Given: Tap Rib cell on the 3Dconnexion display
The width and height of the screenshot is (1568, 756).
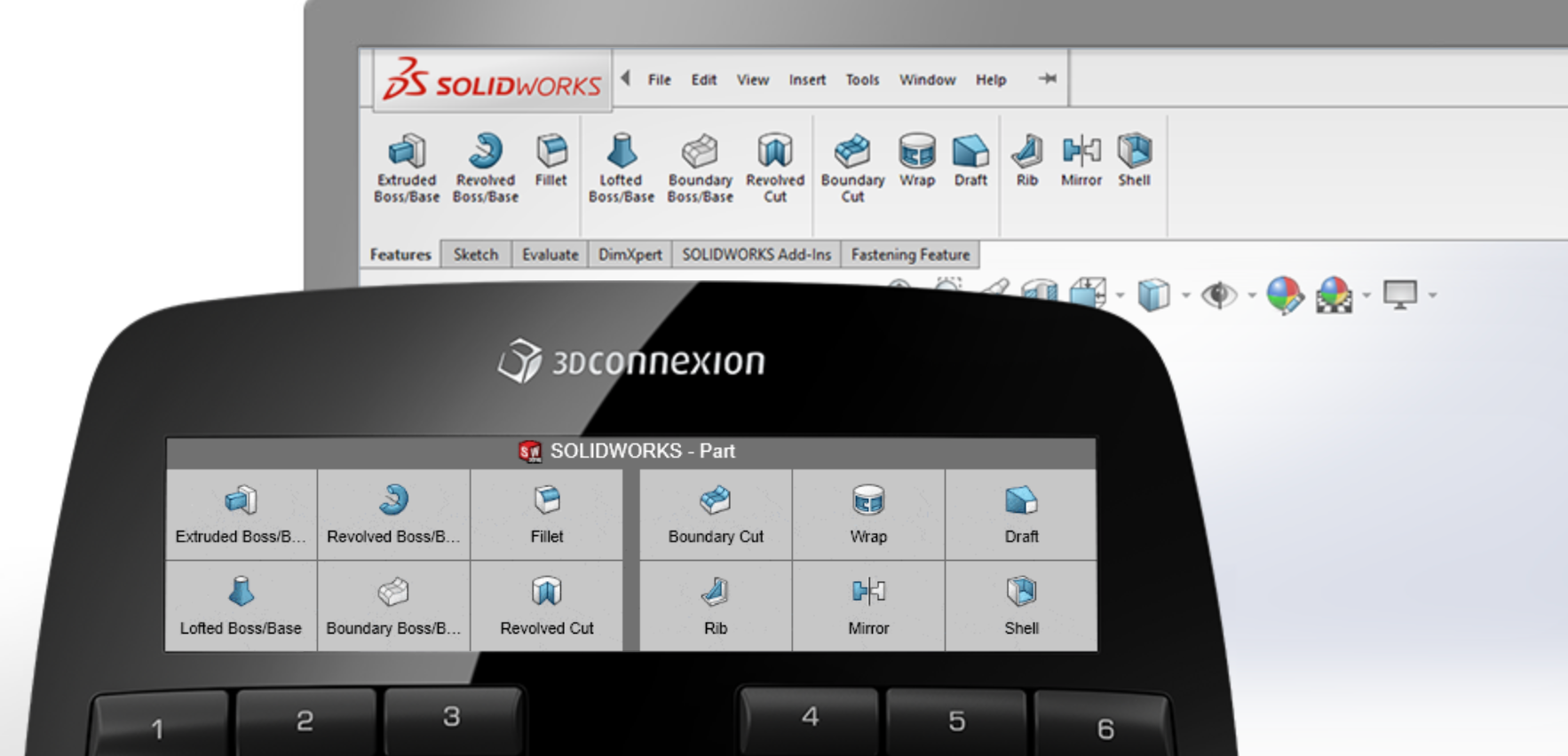Looking at the screenshot, I should (x=716, y=606).
